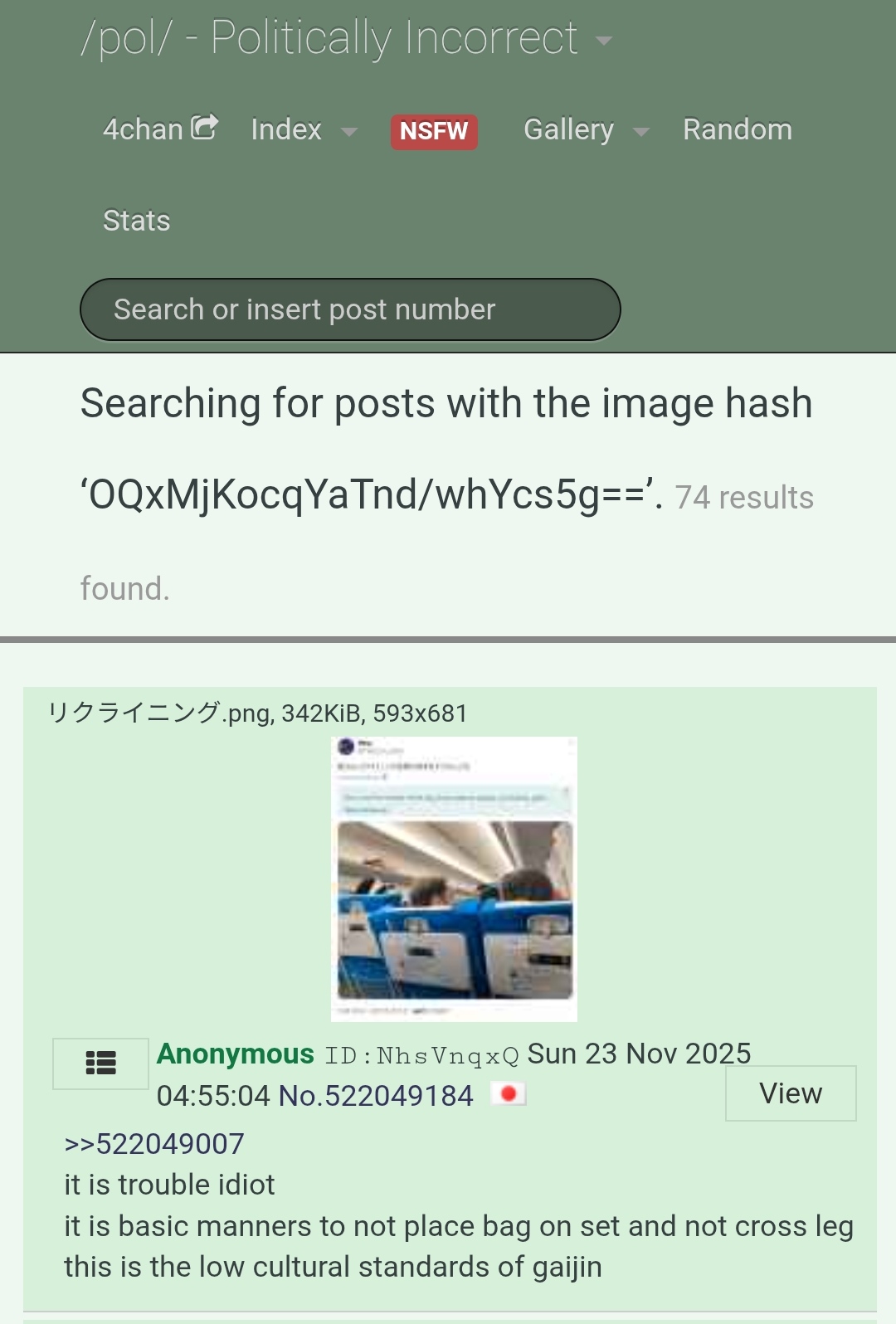Toggle the NSFW badge
896x1324 pixels.
434,131
